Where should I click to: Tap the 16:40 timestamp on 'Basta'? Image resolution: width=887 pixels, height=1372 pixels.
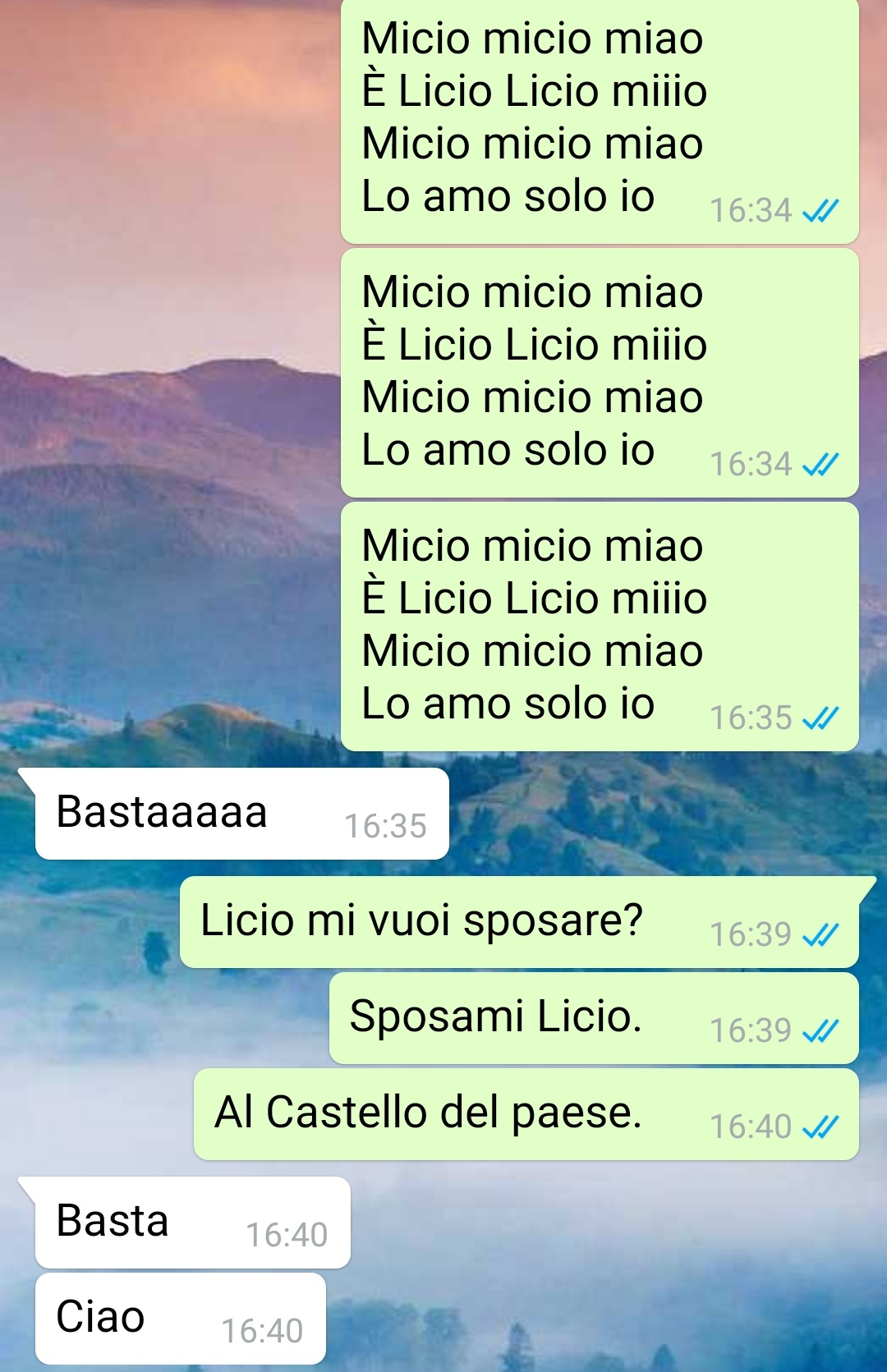pyautogui.click(x=287, y=1235)
